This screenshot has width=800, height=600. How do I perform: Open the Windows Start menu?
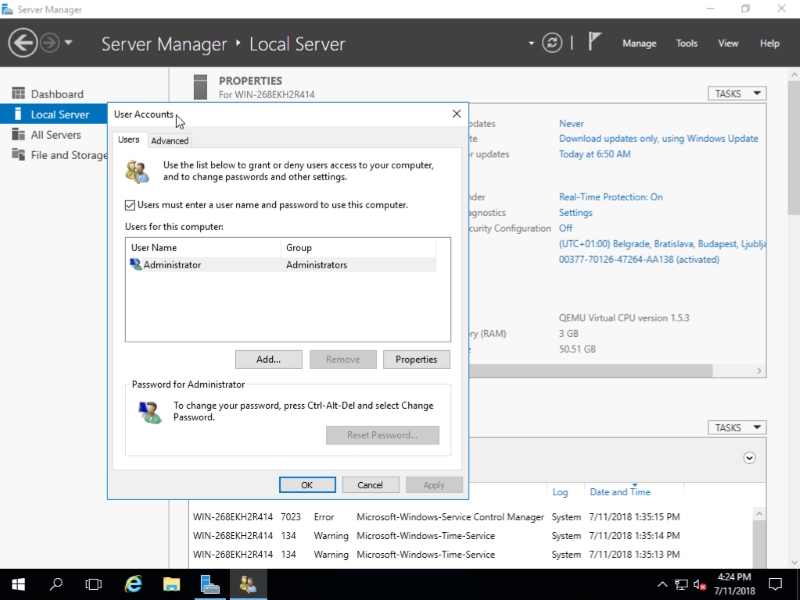click(x=19, y=585)
